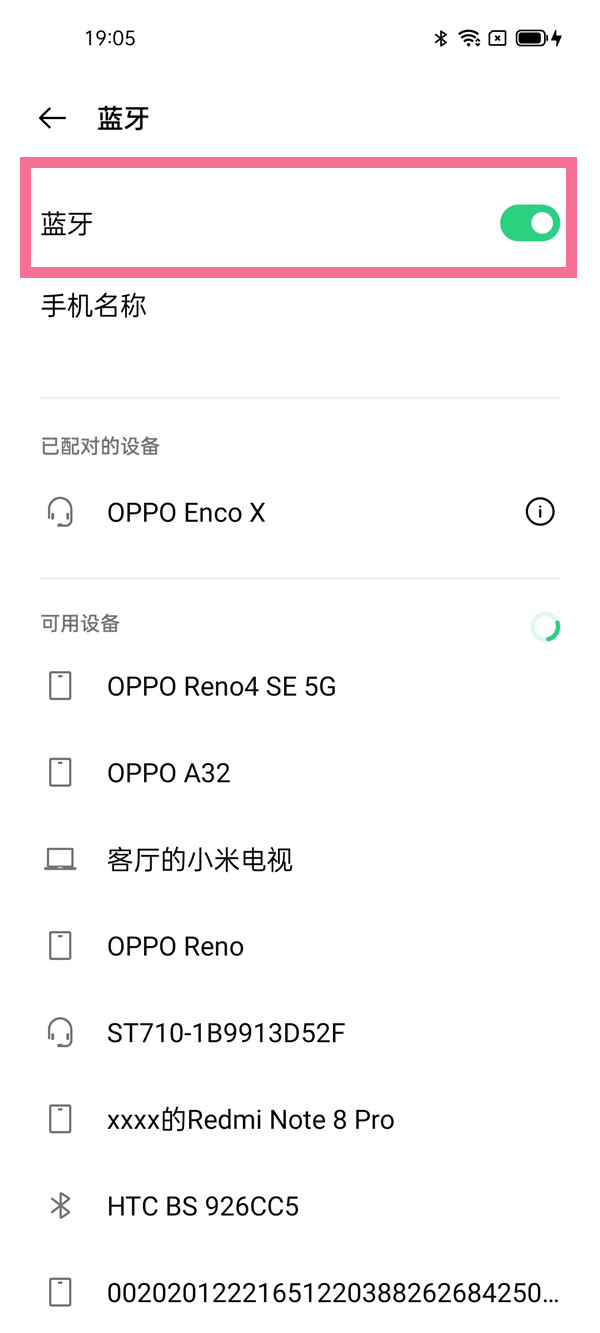
Task: Tap laptop icon beside 客厅的小米电视
Action: coord(60,860)
